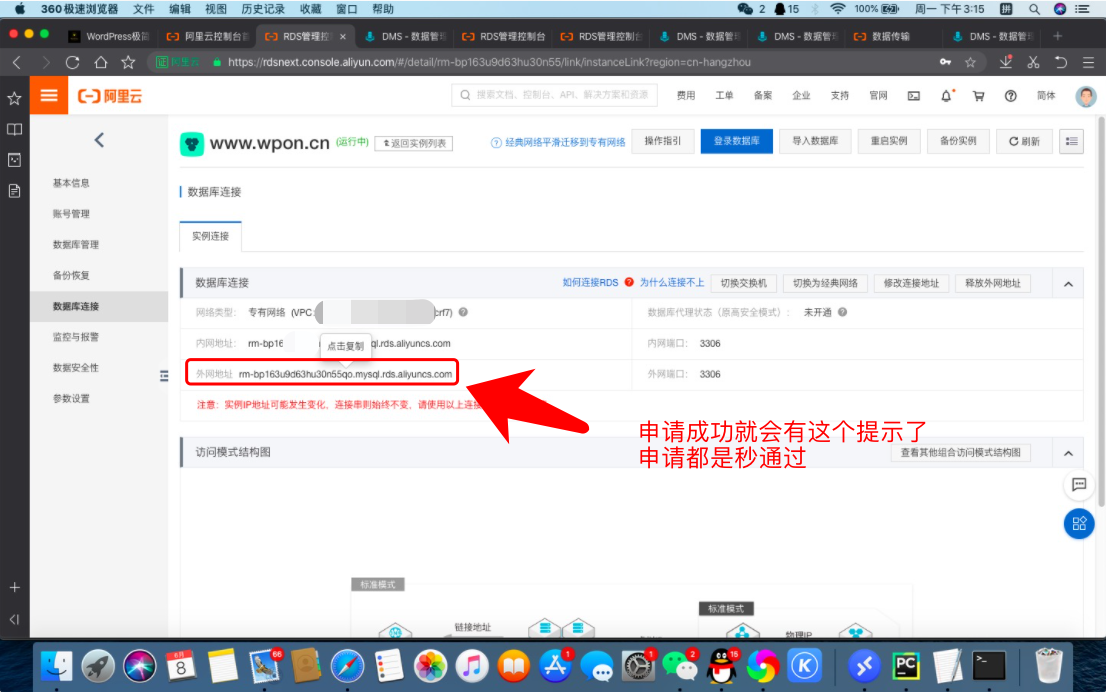Click the Aliyun search input field
1106x692 pixels.
coord(554,95)
